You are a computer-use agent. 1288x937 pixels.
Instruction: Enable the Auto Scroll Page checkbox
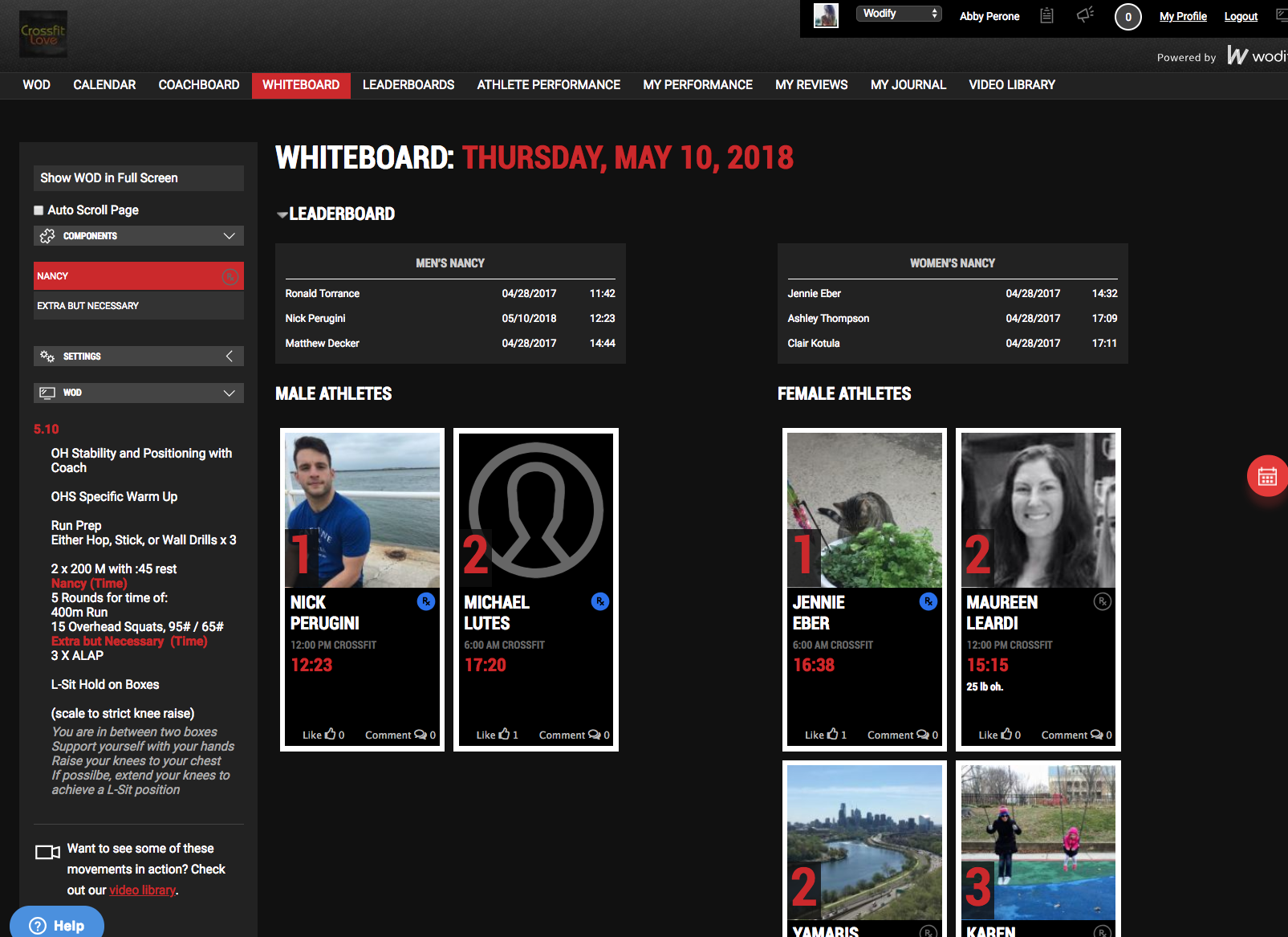pyautogui.click(x=39, y=210)
